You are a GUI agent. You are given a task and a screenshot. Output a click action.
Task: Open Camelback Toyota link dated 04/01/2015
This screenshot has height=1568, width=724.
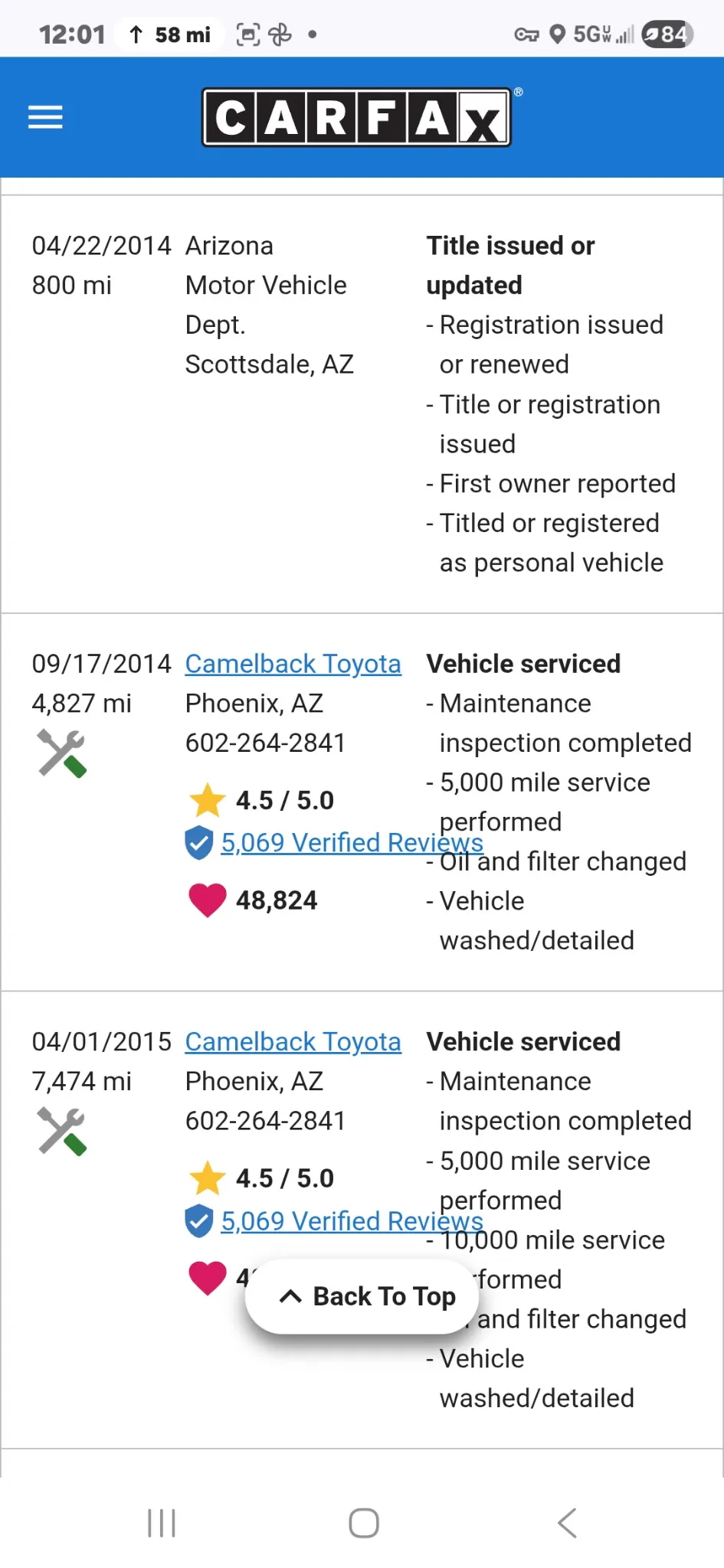293,1042
